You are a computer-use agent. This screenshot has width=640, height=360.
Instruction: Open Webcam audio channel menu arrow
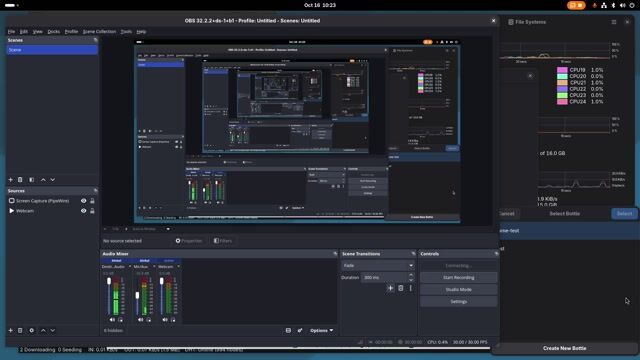point(178,267)
